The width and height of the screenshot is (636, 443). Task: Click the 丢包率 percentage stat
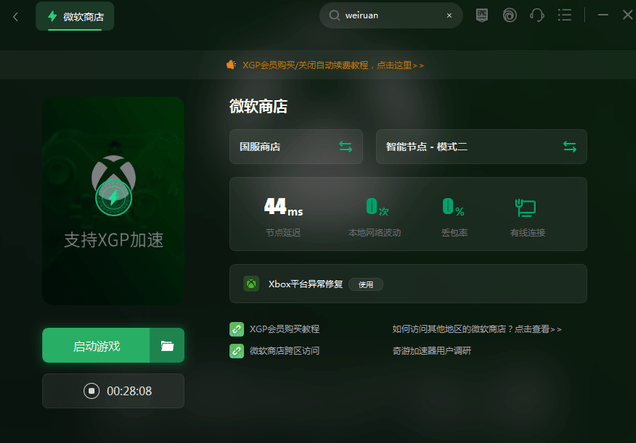(x=454, y=217)
